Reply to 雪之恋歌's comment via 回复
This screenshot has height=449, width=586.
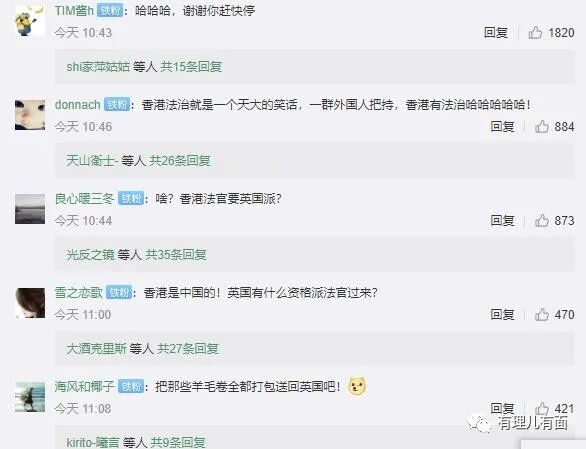[x=502, y=314]
